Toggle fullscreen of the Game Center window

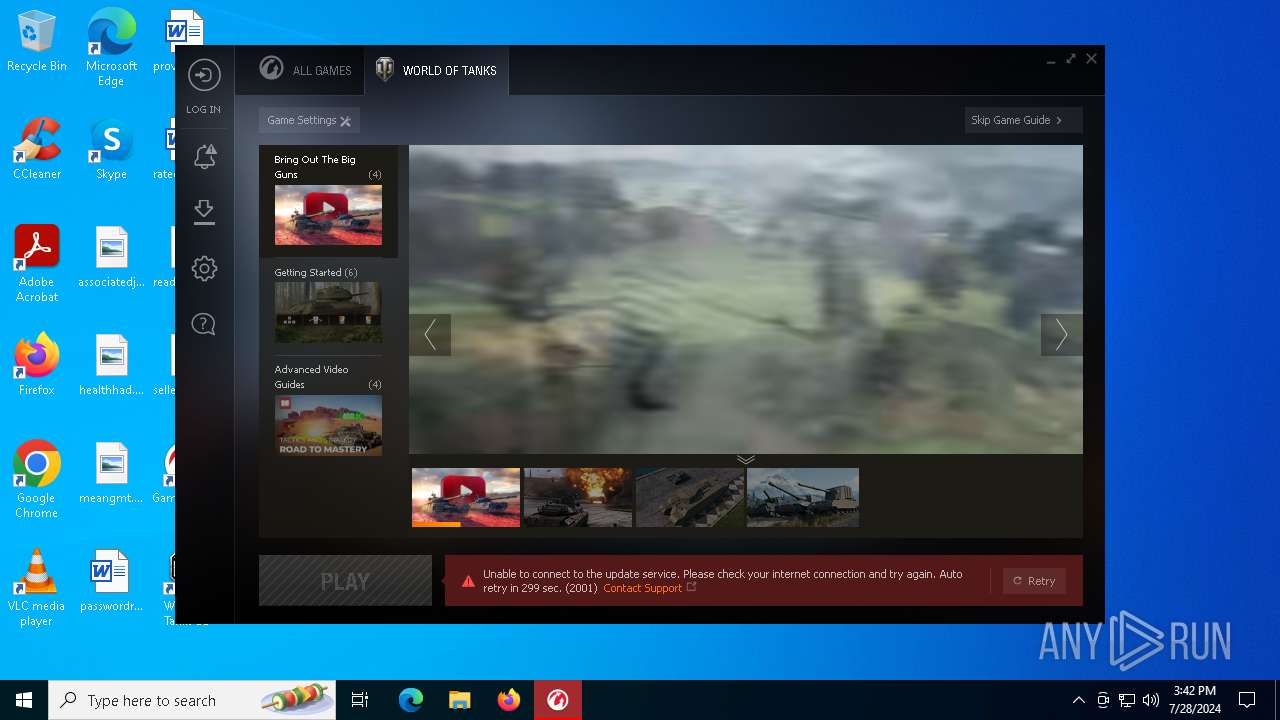pyautogui.click(x=1071, y=59)
